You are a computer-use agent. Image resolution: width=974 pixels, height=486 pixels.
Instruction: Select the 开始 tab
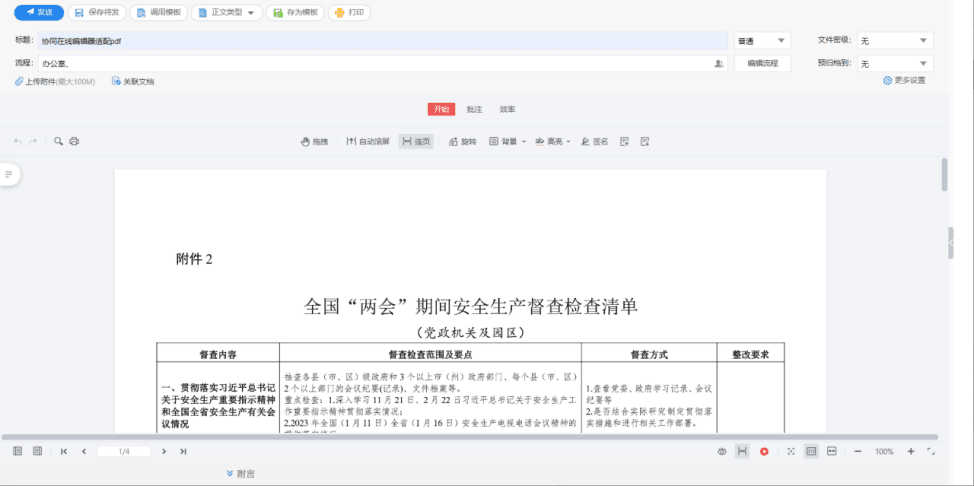click(x=441, y=109)
